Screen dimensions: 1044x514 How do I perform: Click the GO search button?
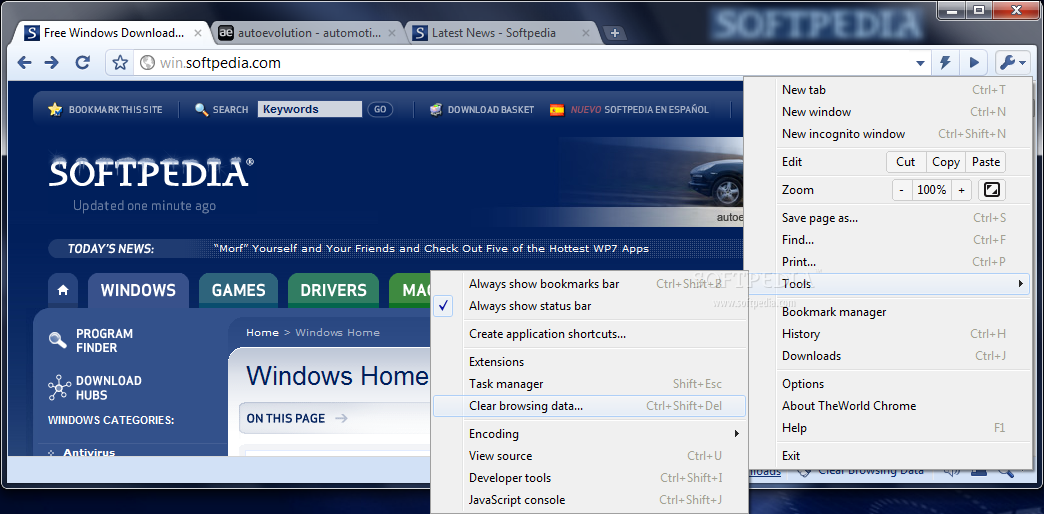click(x=380, y=109)
